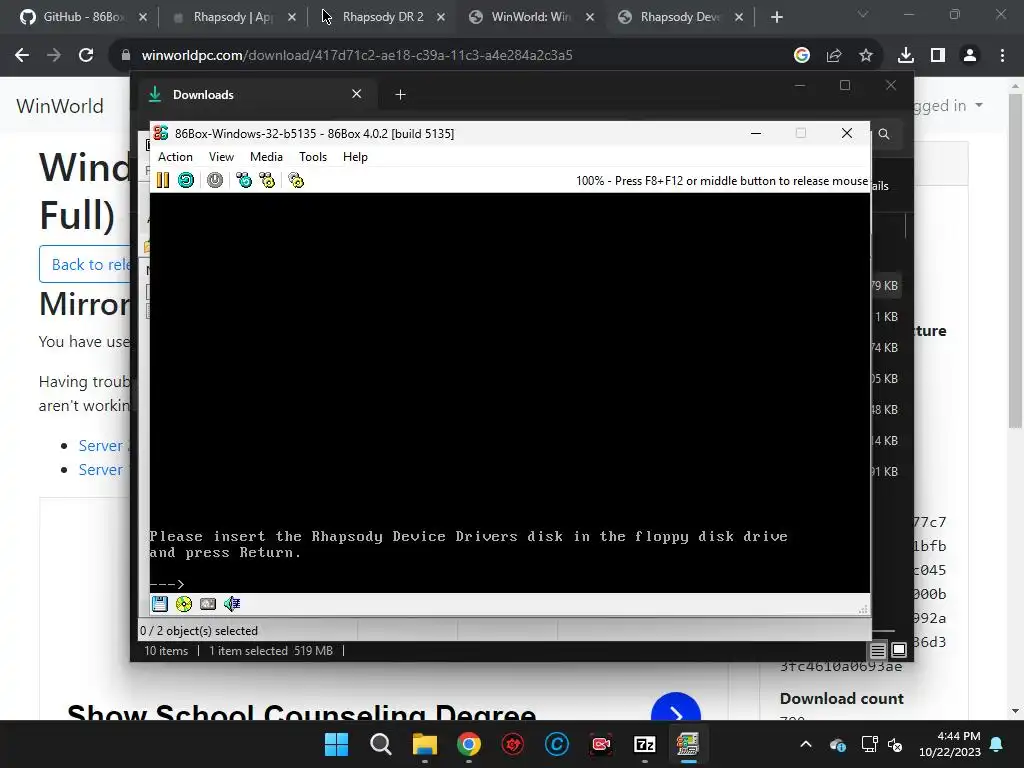Open the Tools menu in 86Box
This screenshot has width=1024, height=768.
pyautogui.click(x=313, y=157)
